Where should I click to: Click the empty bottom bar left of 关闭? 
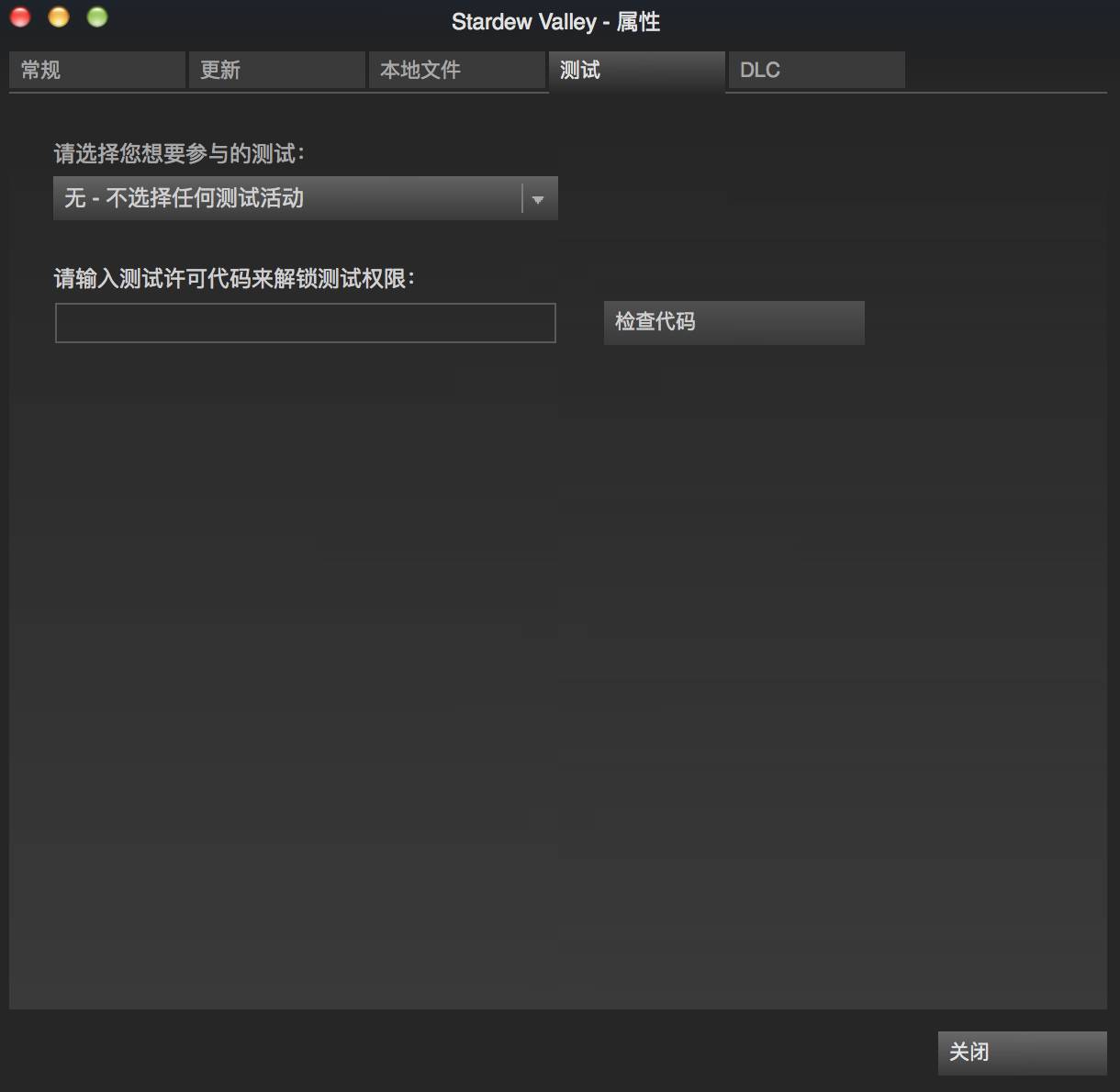coord(459,1053)
